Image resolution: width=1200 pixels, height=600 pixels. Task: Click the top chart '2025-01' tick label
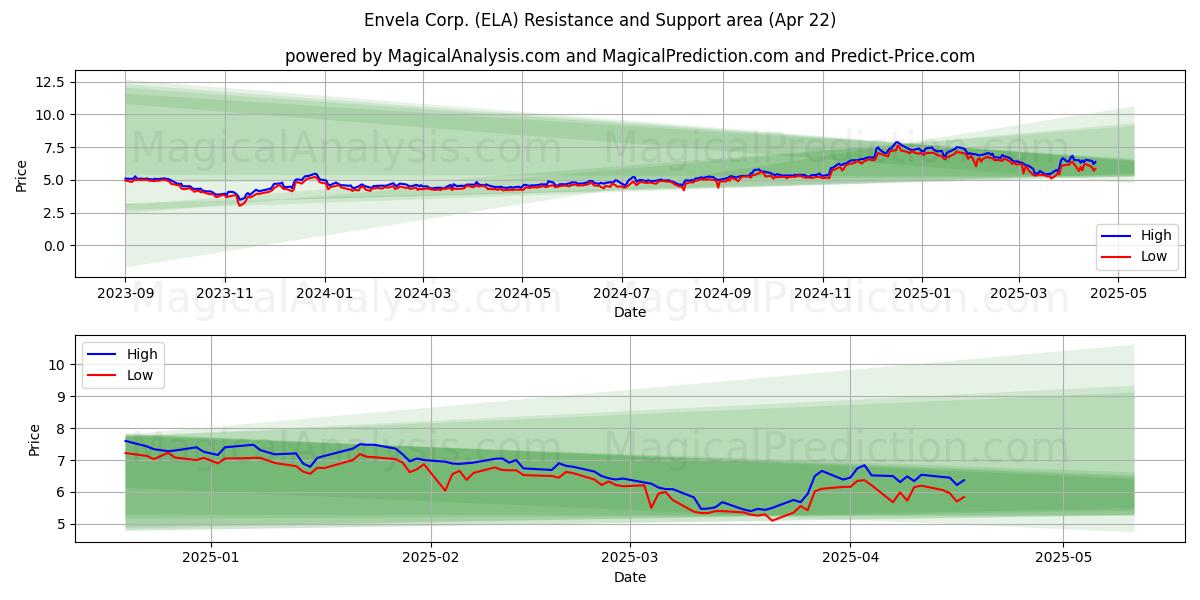922,293
